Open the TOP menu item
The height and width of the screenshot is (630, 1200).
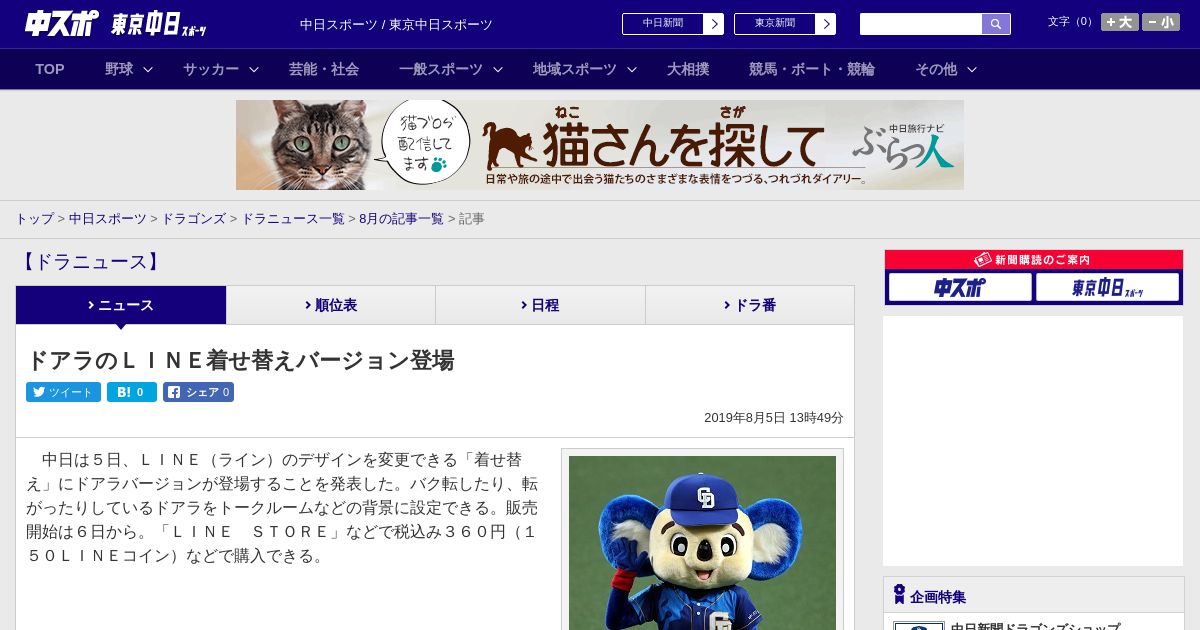(50, 69)
